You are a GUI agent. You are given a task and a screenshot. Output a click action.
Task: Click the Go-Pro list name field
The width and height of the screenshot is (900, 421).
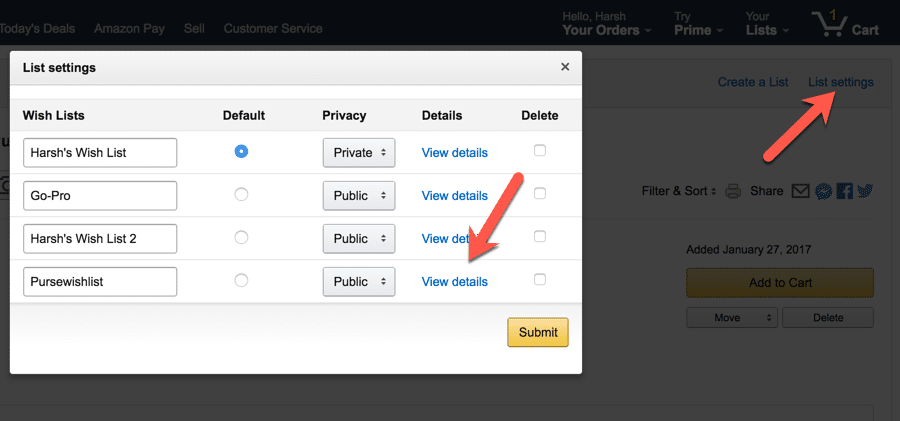100,196
